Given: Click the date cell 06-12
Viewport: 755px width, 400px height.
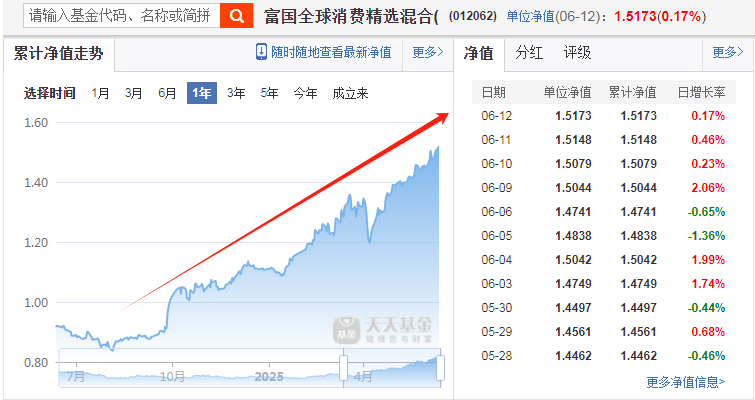Looking at the screenshot, I should (x=496, y=116).
